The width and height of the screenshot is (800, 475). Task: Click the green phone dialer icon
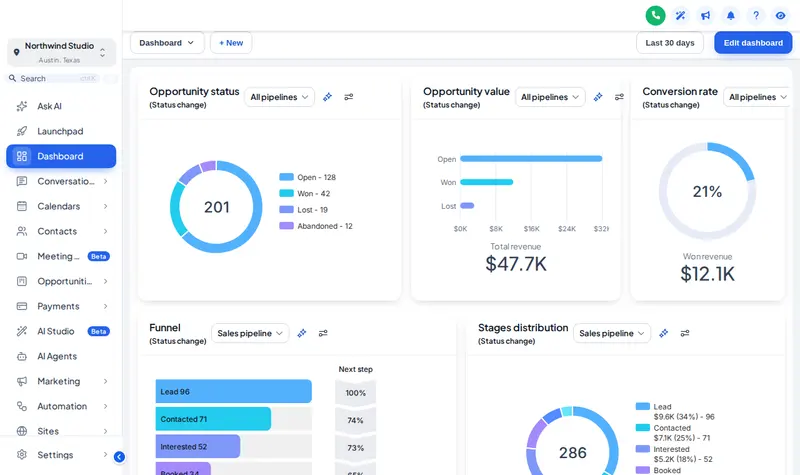click(655, 15)
